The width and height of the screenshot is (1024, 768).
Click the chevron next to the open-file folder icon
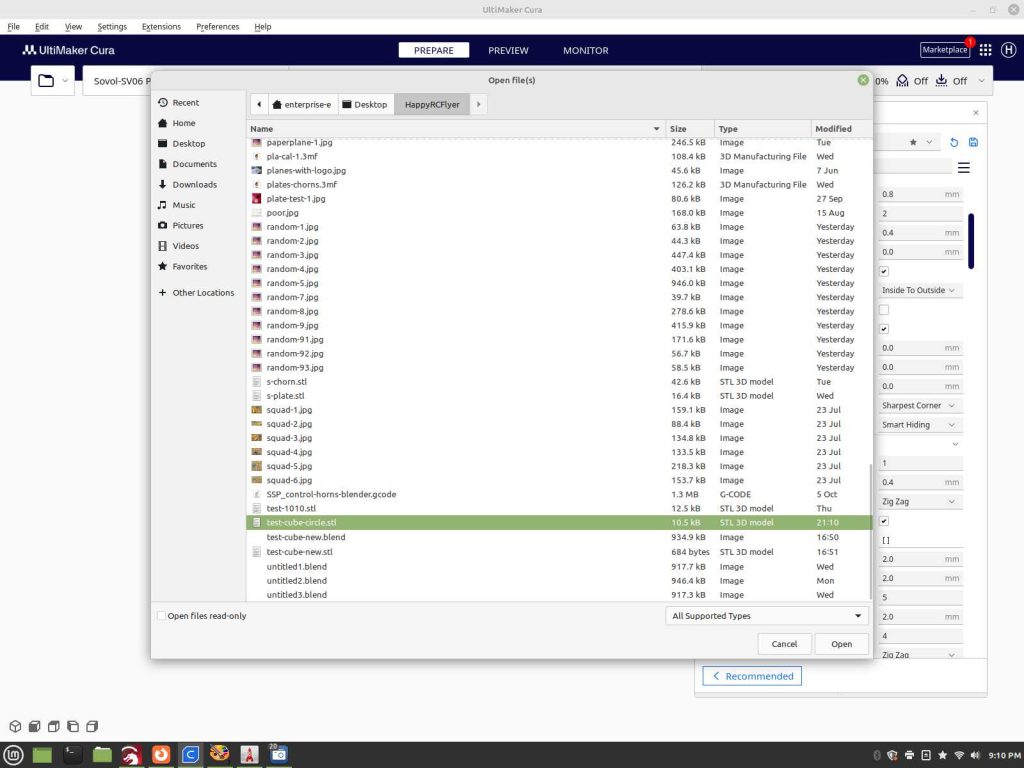[65, 81]
